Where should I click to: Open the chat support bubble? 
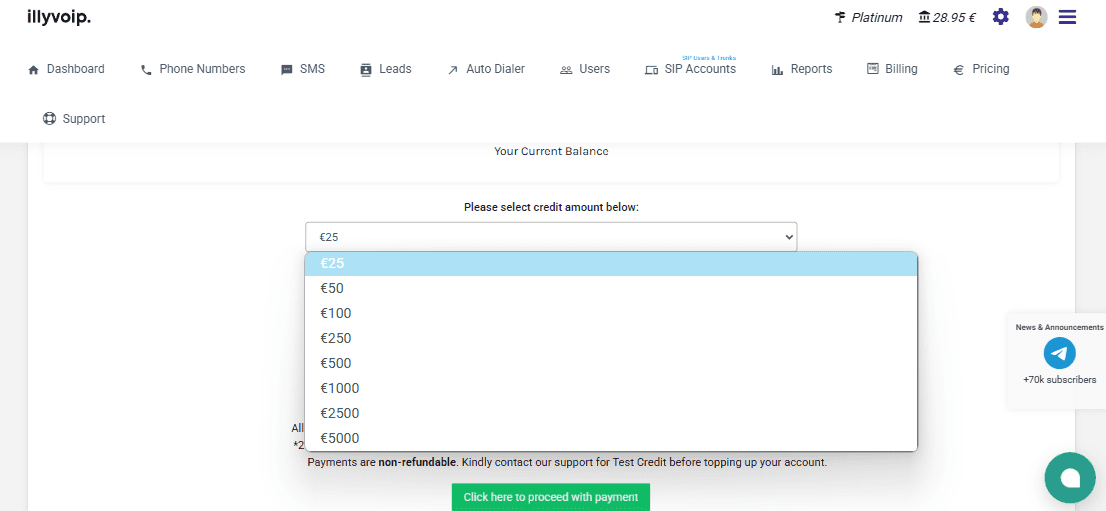(1069, 478)
